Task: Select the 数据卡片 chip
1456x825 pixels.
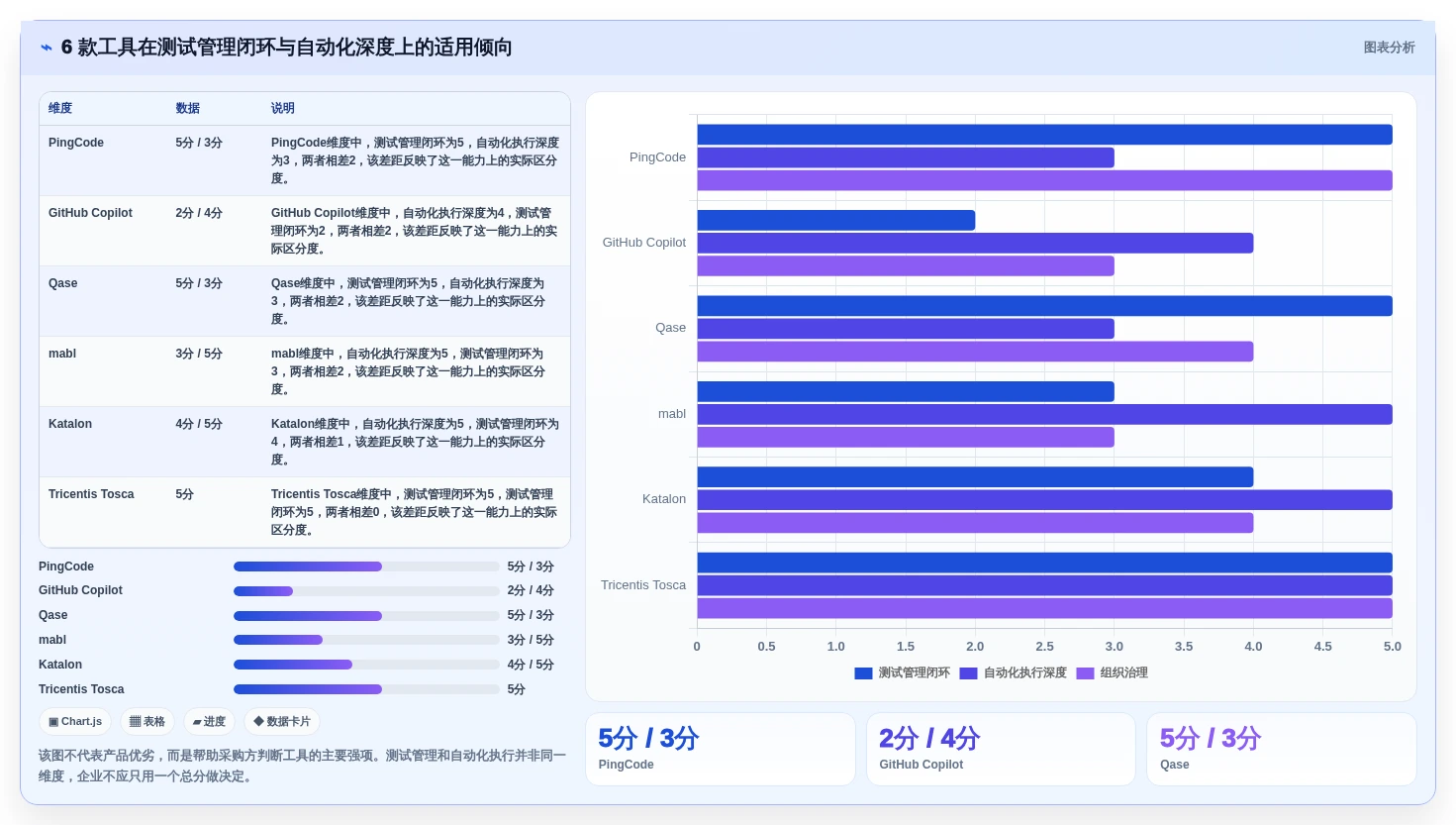Action: (282, 722)
